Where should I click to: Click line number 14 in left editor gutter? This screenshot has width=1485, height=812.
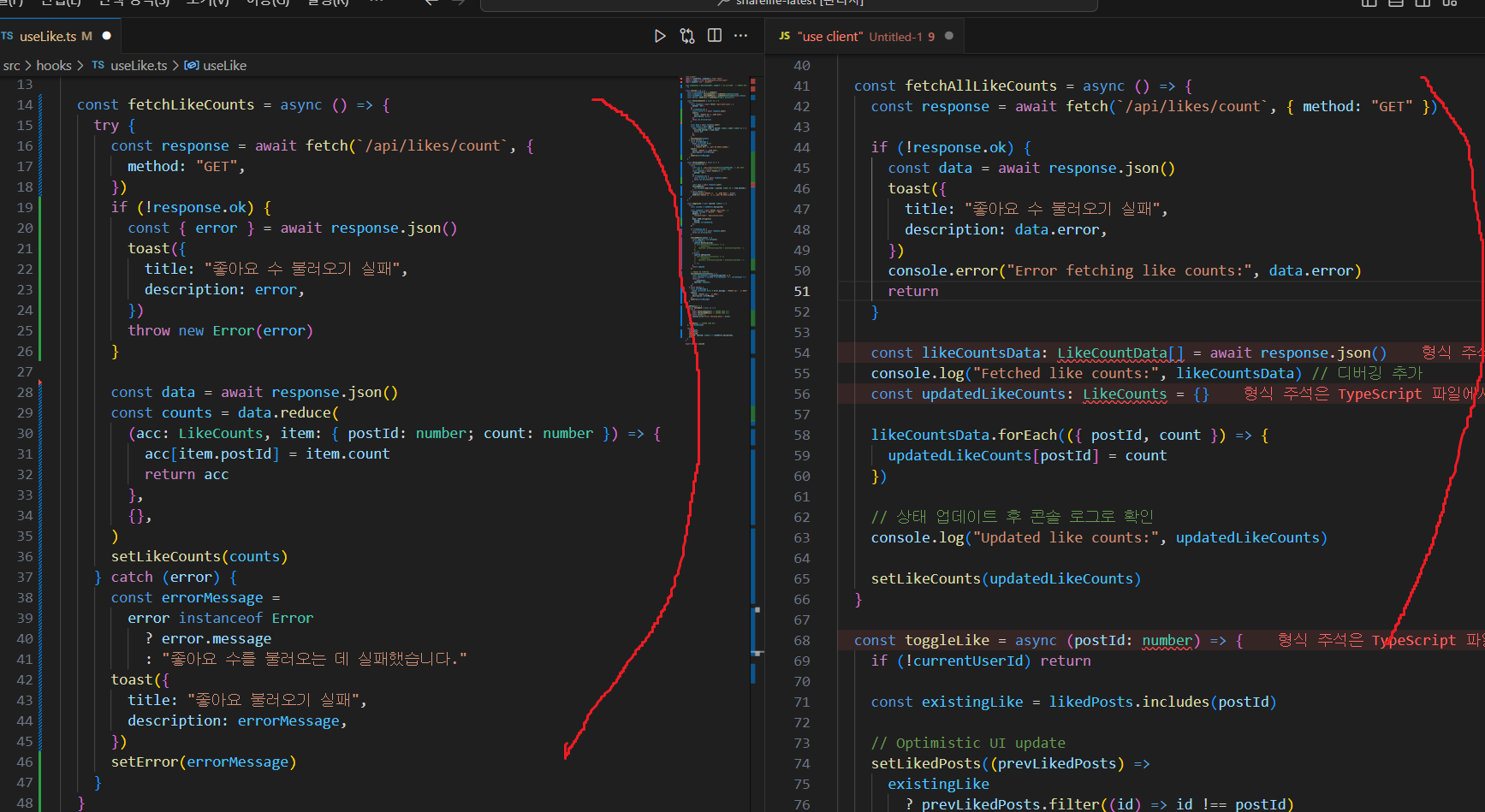click(25, 104)
